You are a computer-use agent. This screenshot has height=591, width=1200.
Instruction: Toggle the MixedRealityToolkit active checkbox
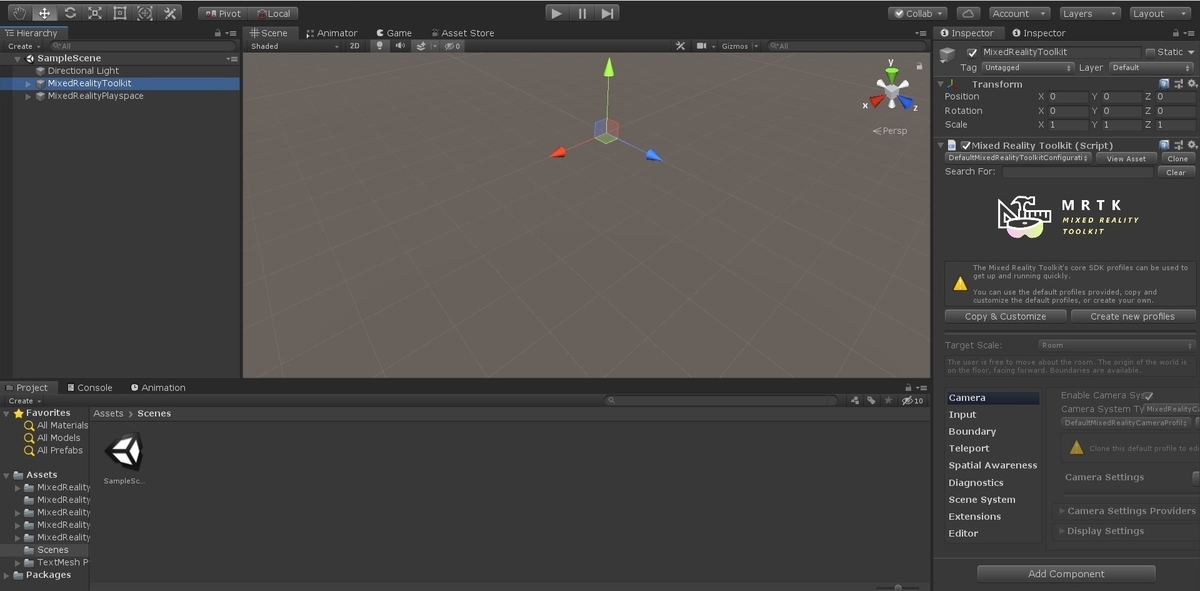click(x=972, y=52)
